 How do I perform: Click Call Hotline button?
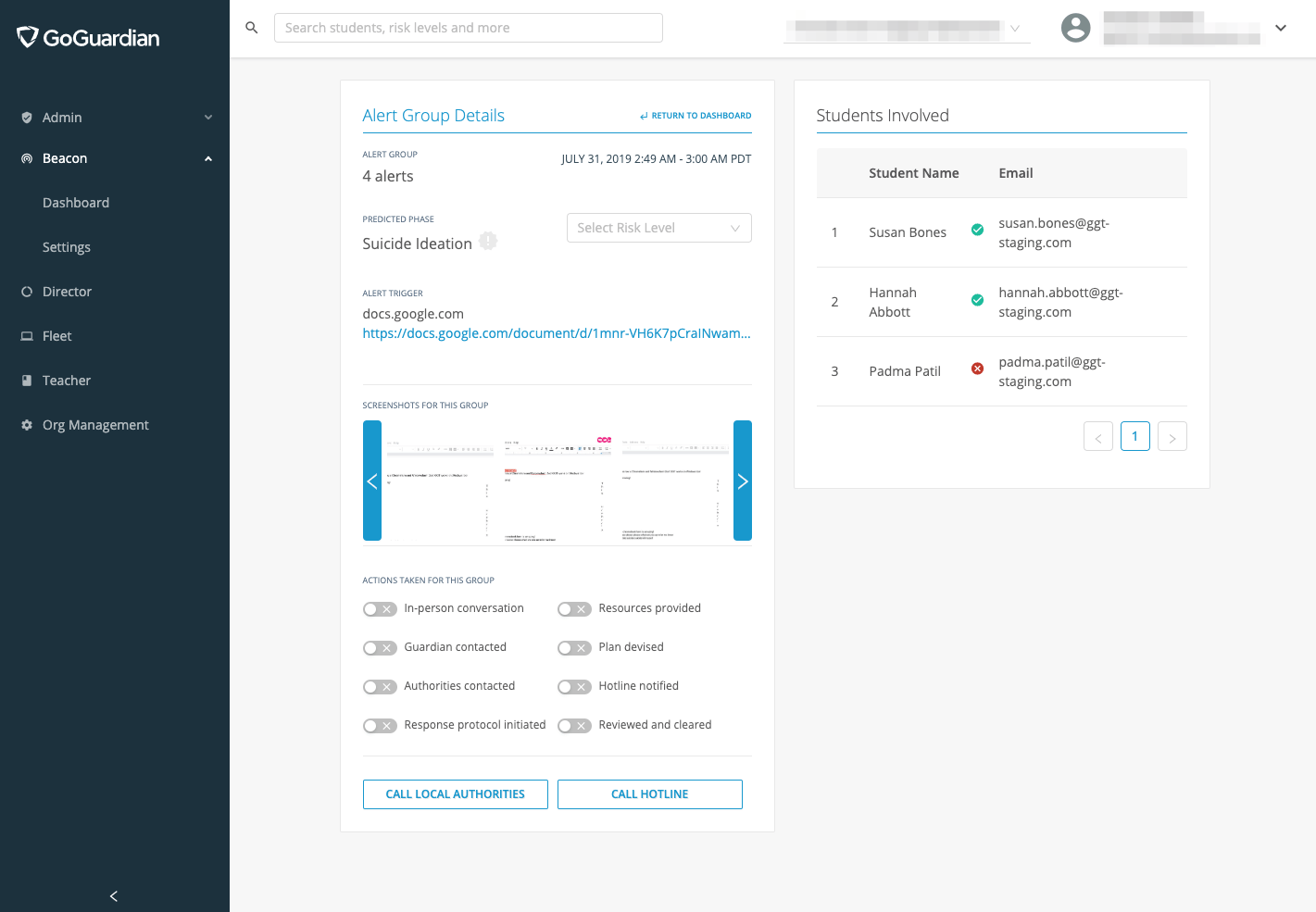click(650, 794)
